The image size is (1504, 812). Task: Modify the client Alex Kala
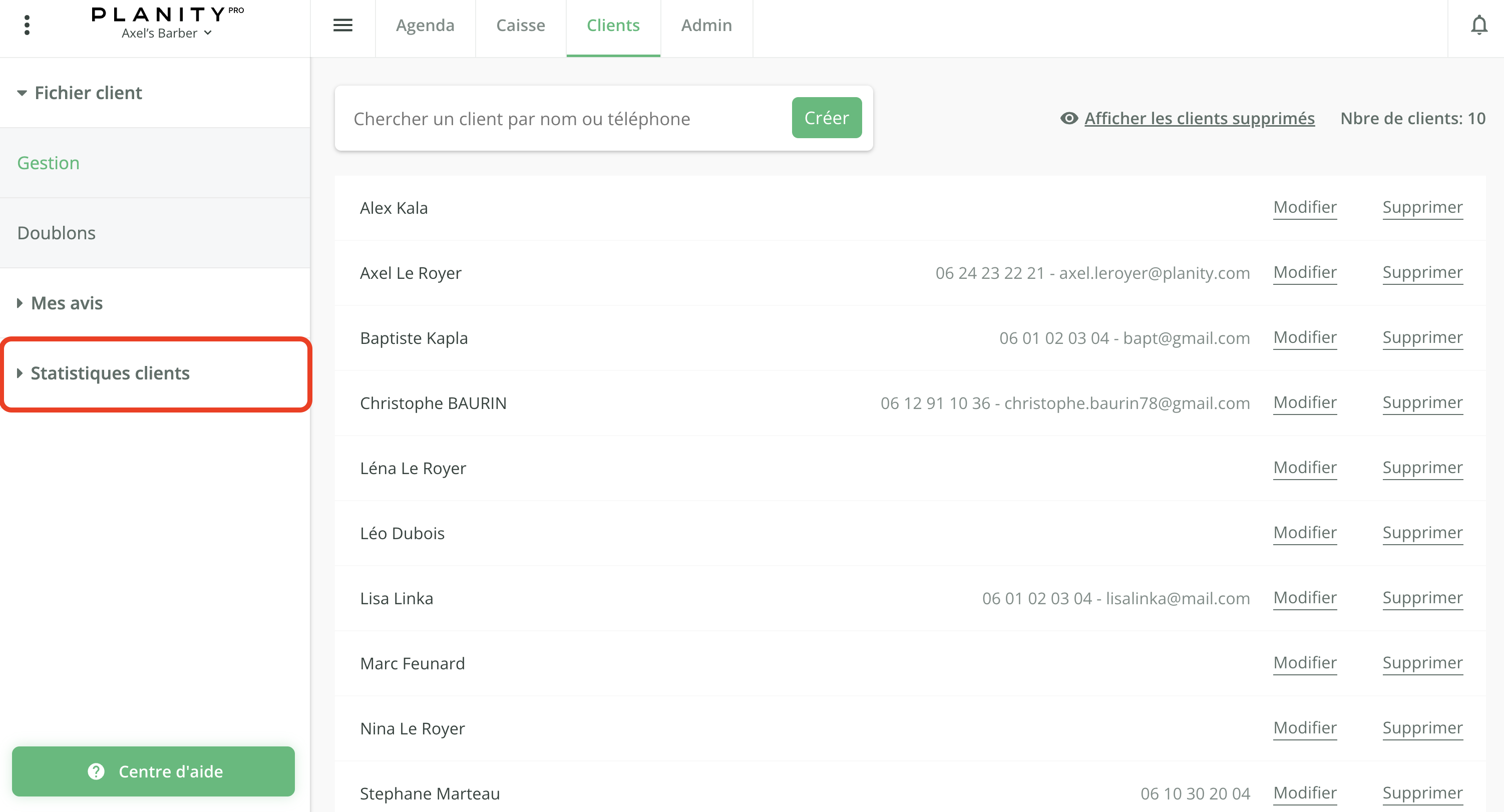(x=1305, y=208)
